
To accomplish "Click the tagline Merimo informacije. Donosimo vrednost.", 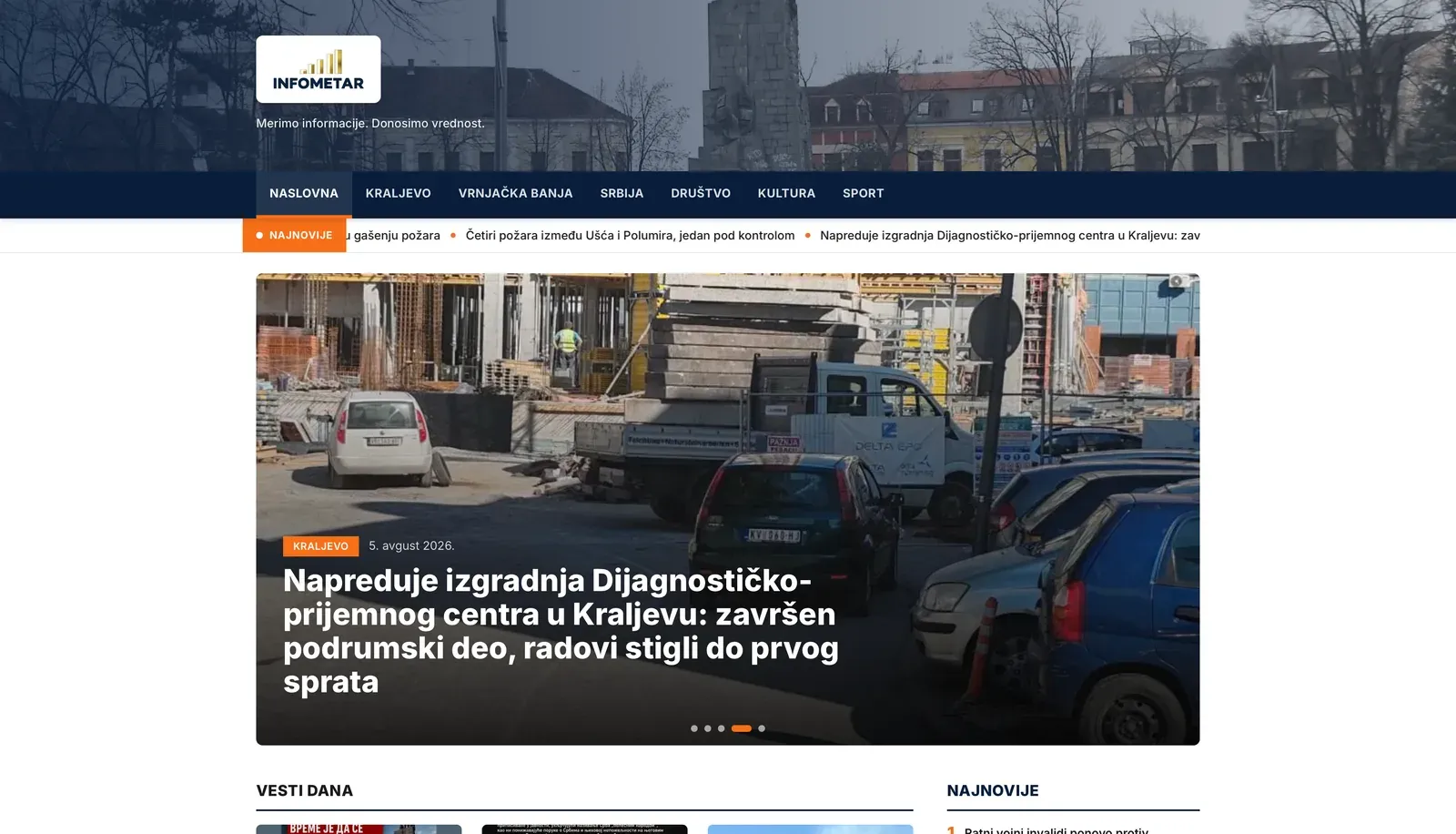I will coord(370,123).
